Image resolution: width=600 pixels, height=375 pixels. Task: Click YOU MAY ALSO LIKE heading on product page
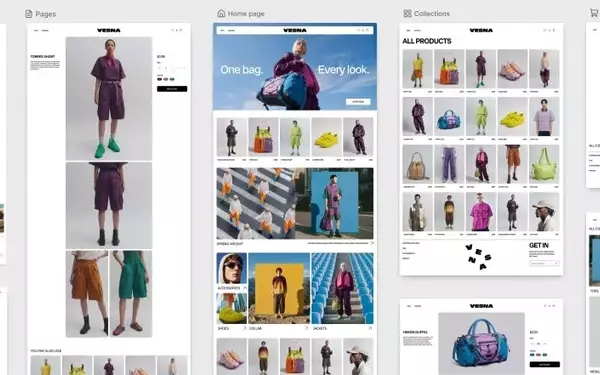pyautogui.click(x=46, y=351)
